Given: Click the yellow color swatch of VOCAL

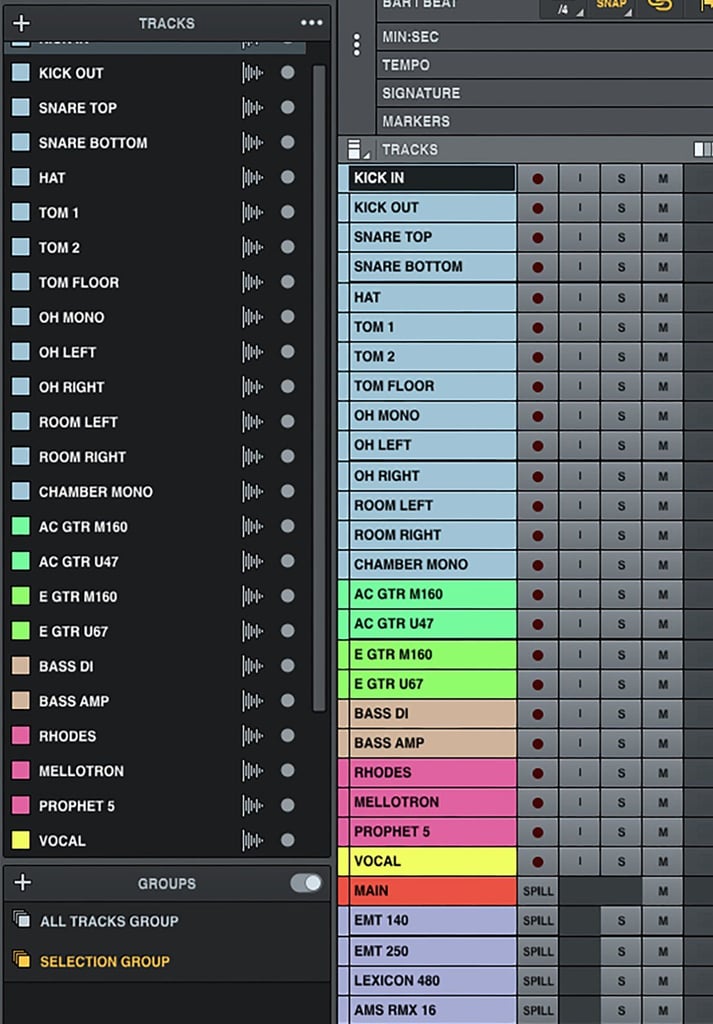Looking at the screenshot, I should 21,840.
